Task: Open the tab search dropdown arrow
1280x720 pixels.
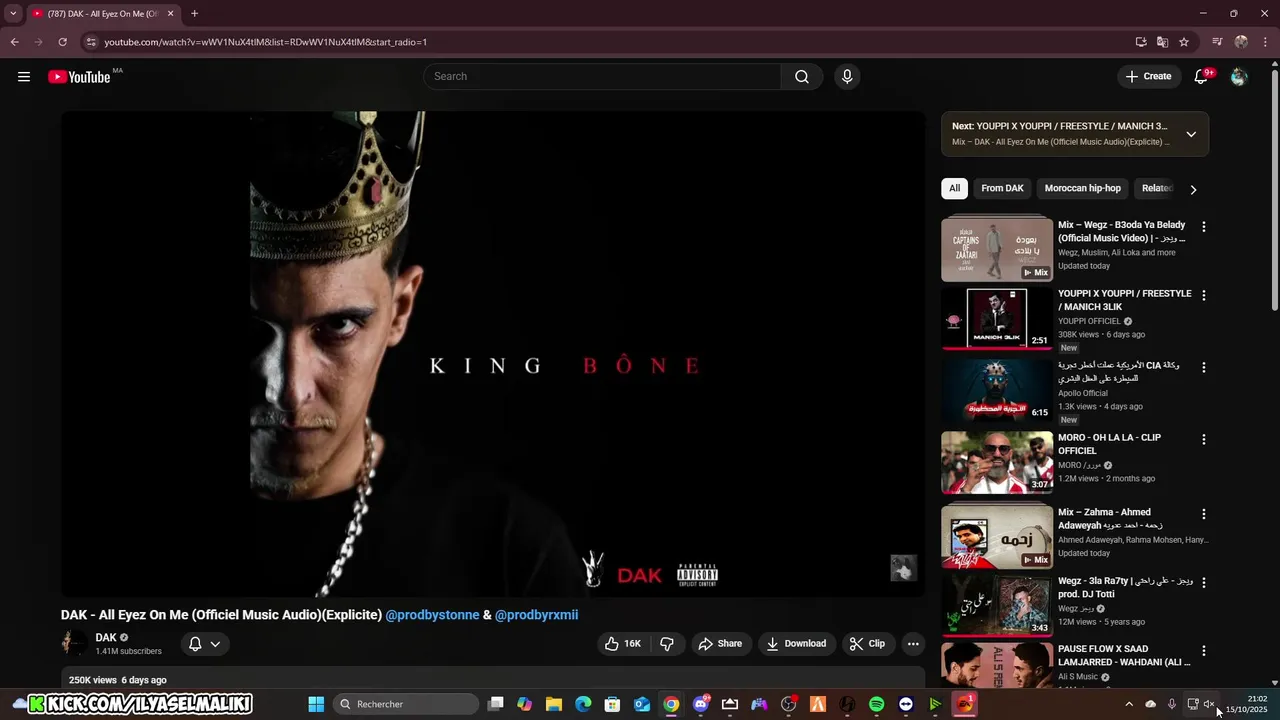Action: pyautogui.click(x=13, y=14)
